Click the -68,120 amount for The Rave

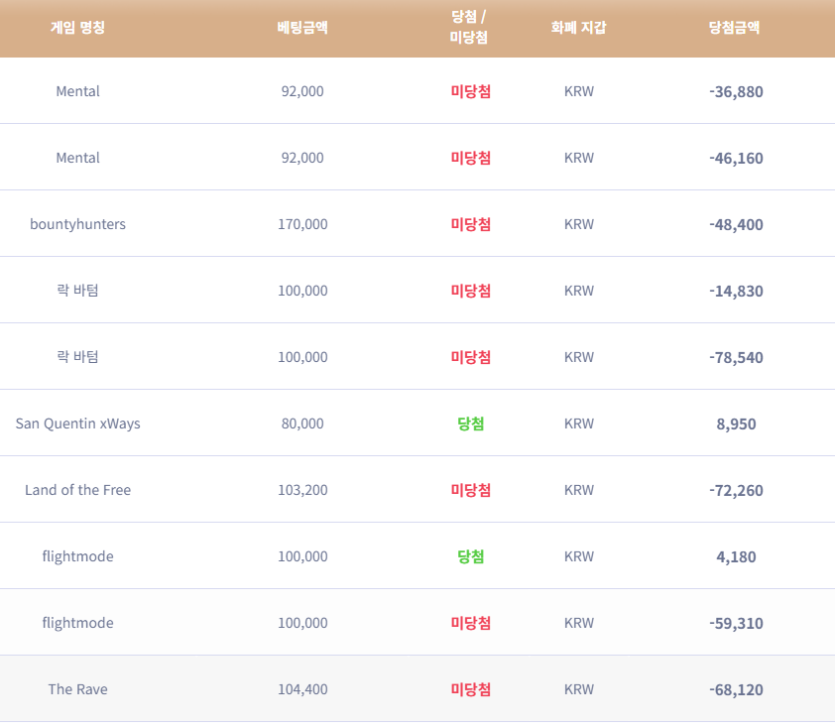pyautogui.click(x=736, y=690)
